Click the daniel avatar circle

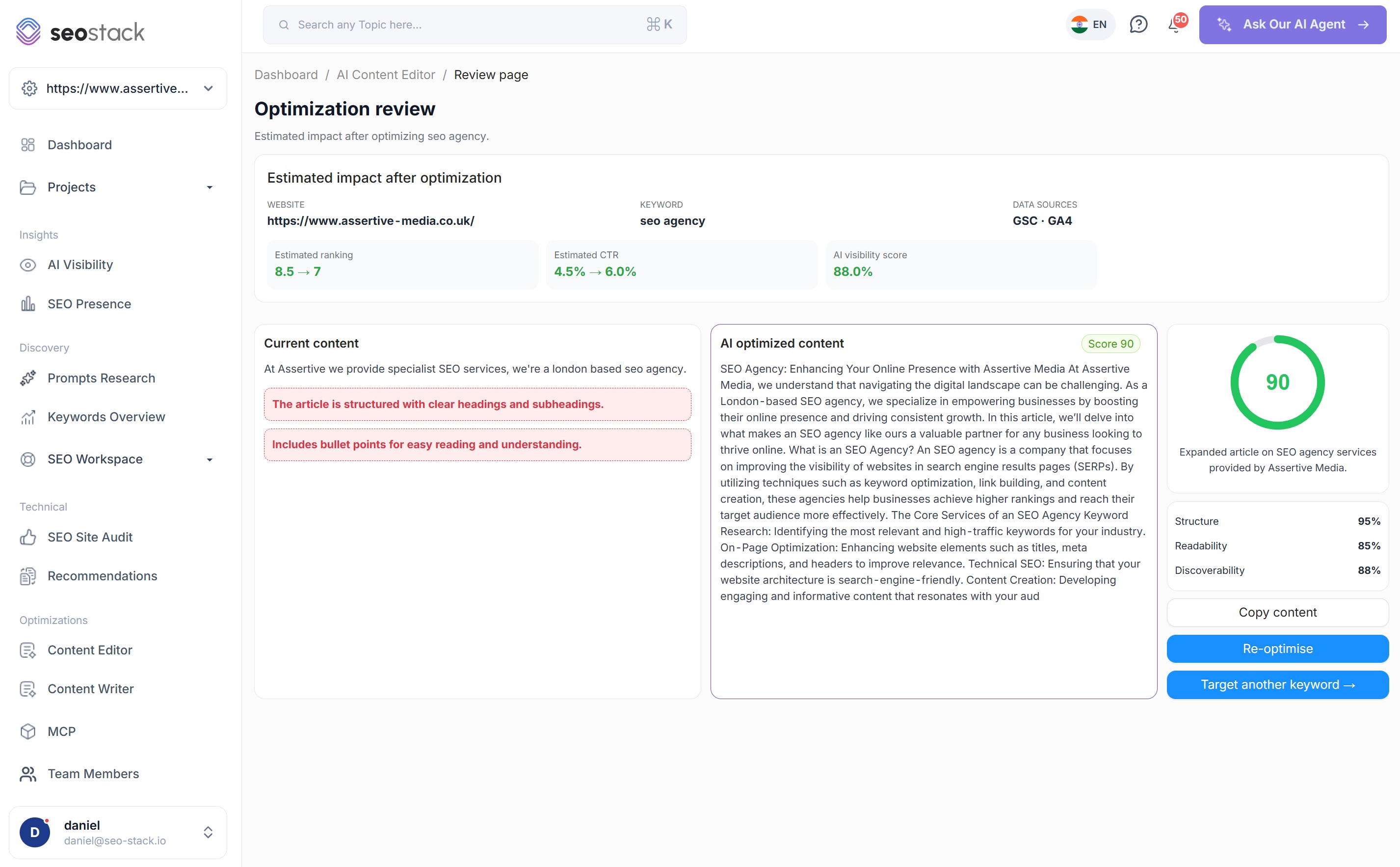(34, 832)
